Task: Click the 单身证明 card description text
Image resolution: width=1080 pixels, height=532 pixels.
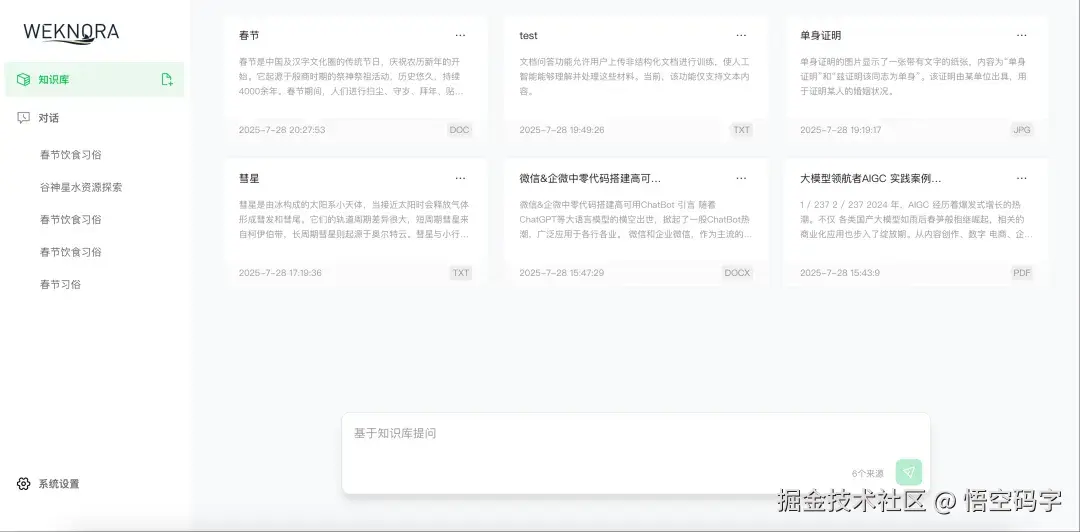Action: click(914, 76)
